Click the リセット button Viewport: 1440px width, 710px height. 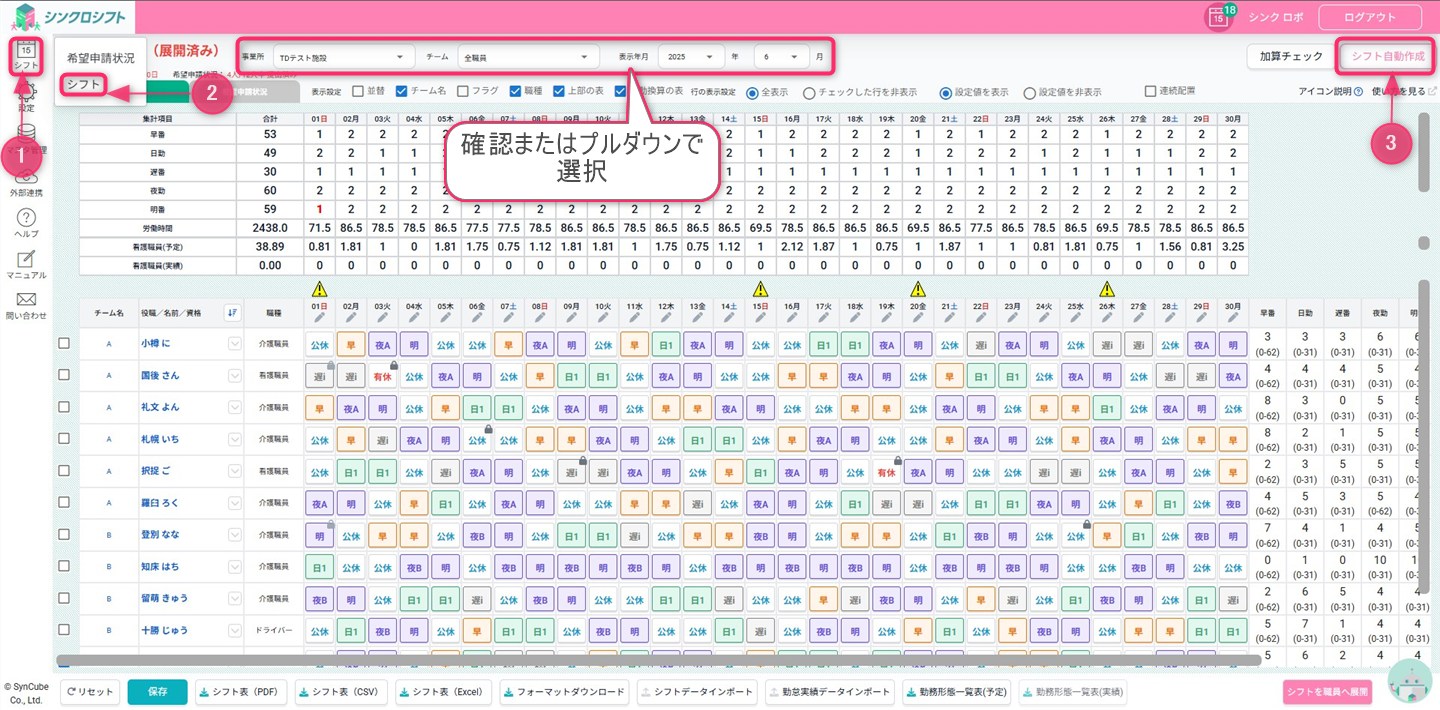pos(90,692)
